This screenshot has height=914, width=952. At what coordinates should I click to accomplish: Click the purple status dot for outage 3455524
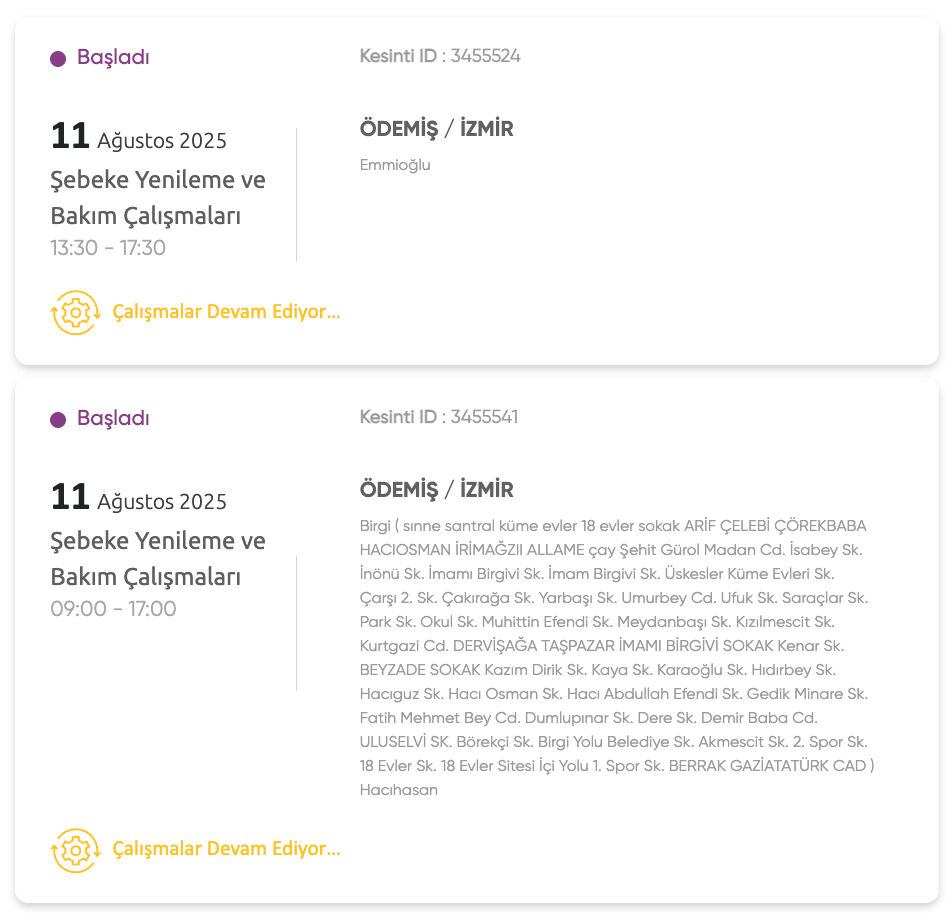coord(58,59)
